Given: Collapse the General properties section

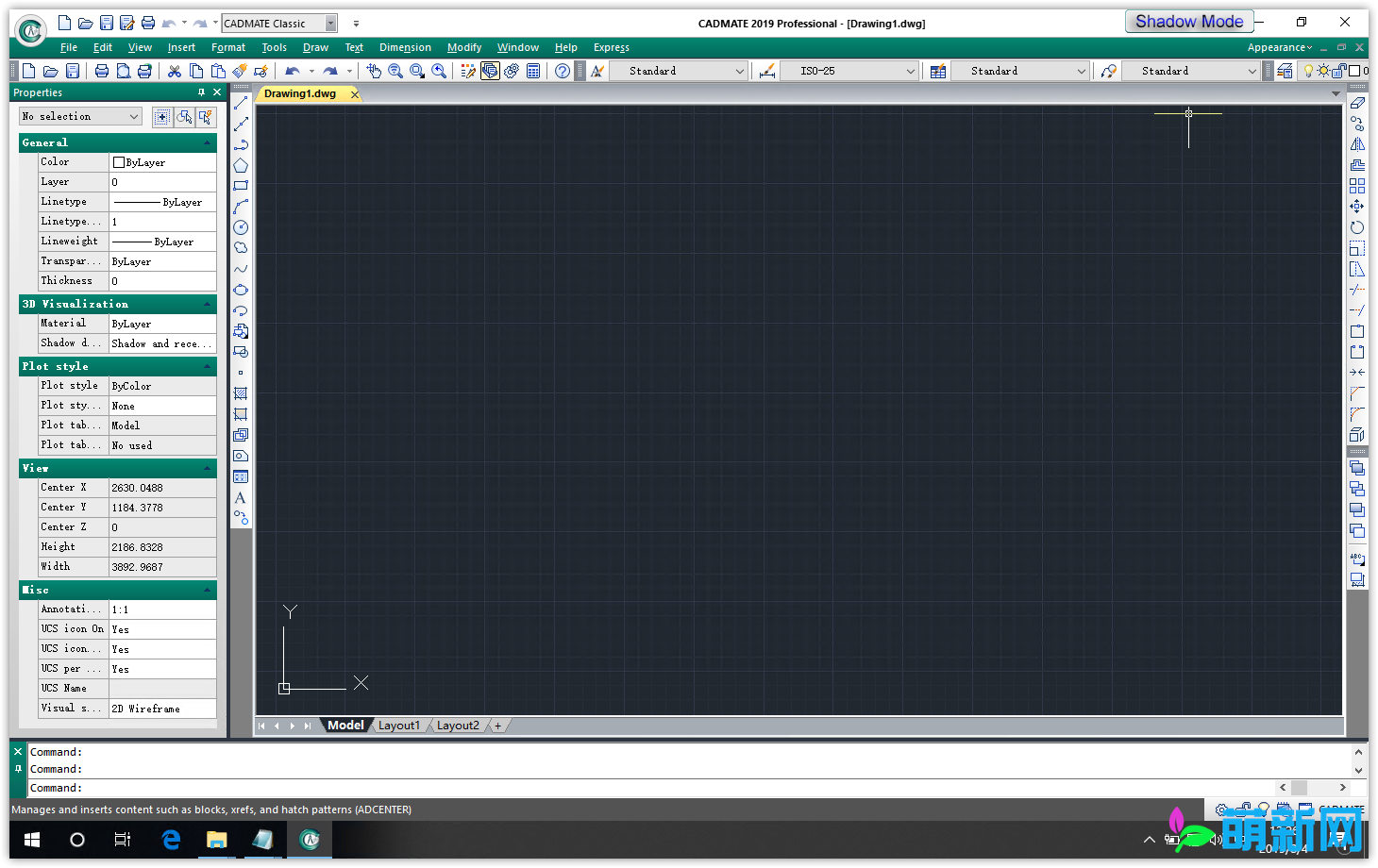Looking at the screenshot, I should pos(207,142).
